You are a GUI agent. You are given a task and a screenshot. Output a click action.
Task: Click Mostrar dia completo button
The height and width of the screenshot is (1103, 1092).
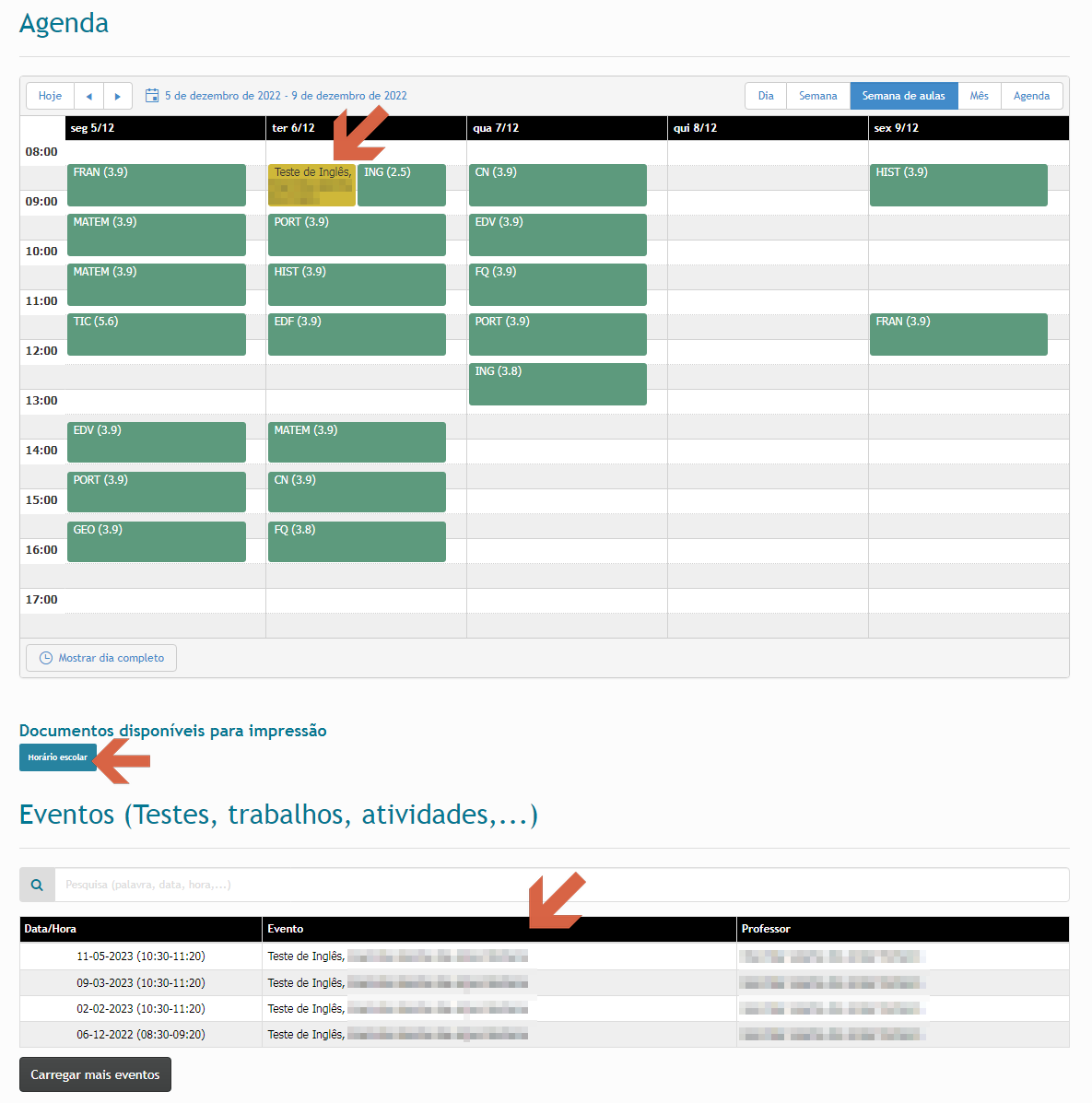coord(101,658)
